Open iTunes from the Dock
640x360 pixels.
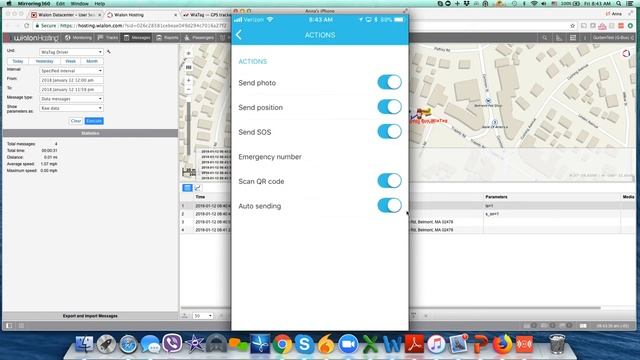(x=436, y=344)
